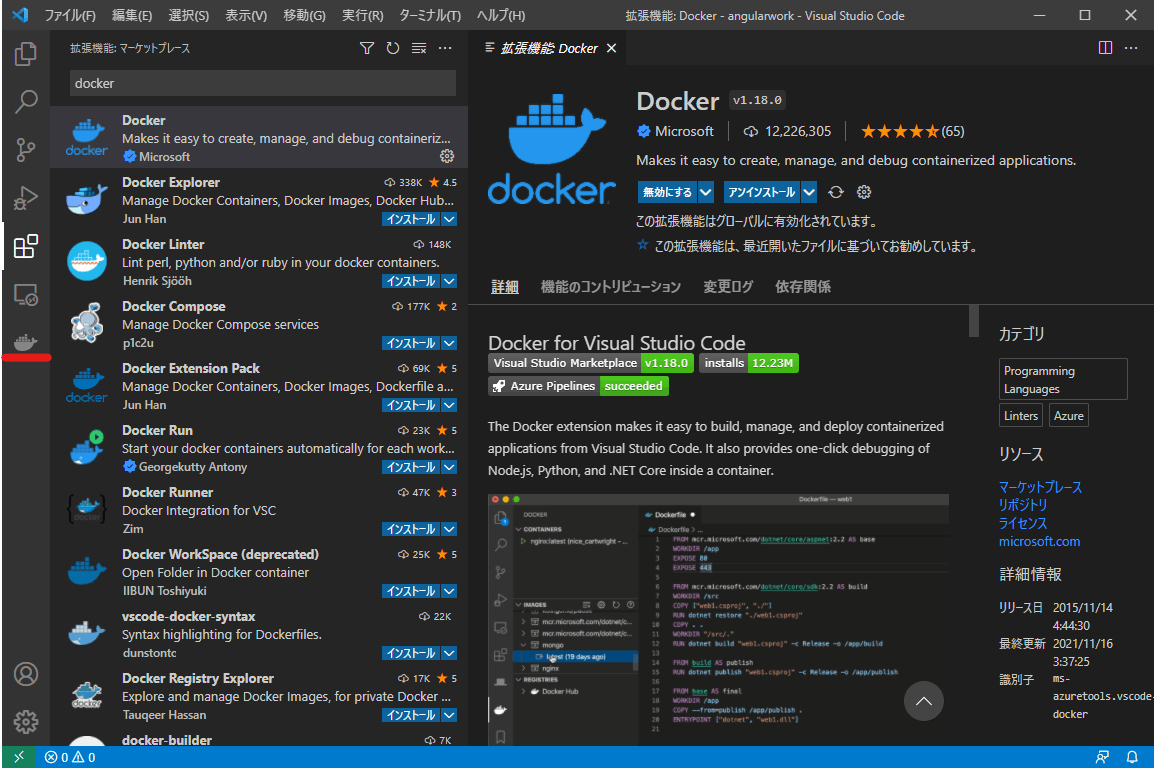Viewport: 1154px width, 768px height.
Task: Open the Programming Languages category
Action: 1063,380
